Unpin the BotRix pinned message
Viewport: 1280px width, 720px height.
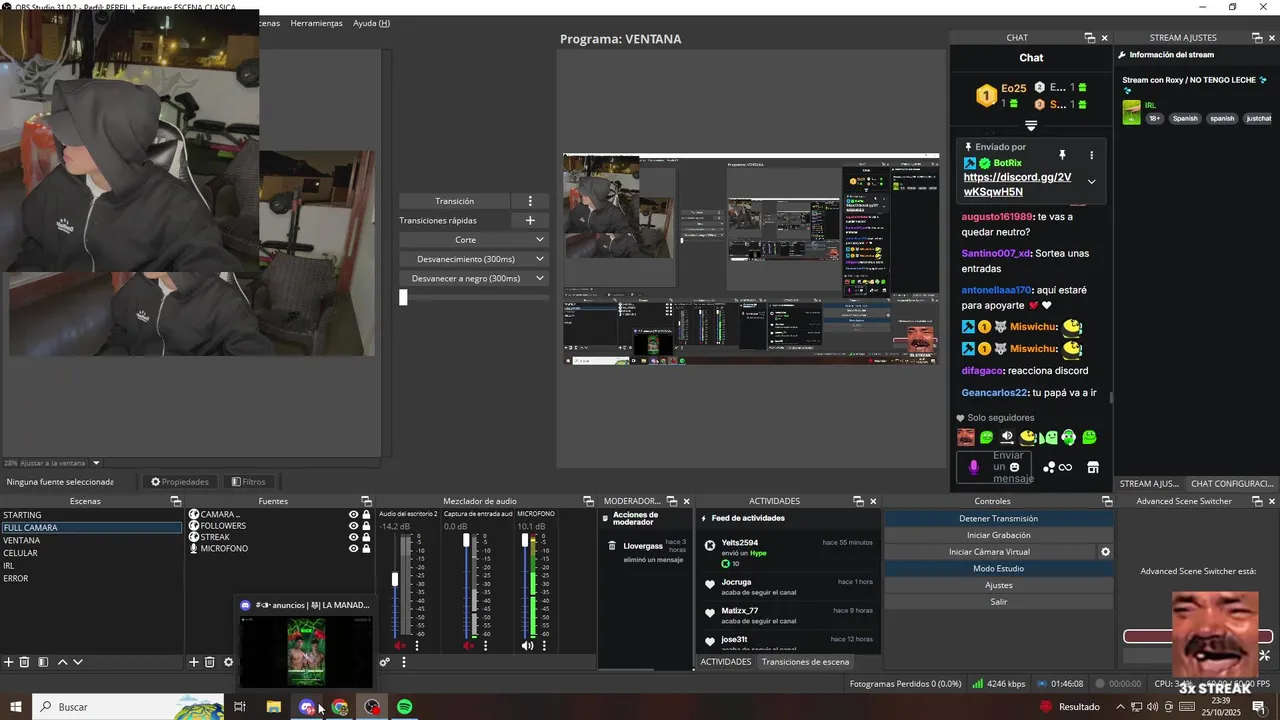pyautogui.click(x=1062, y=155)
